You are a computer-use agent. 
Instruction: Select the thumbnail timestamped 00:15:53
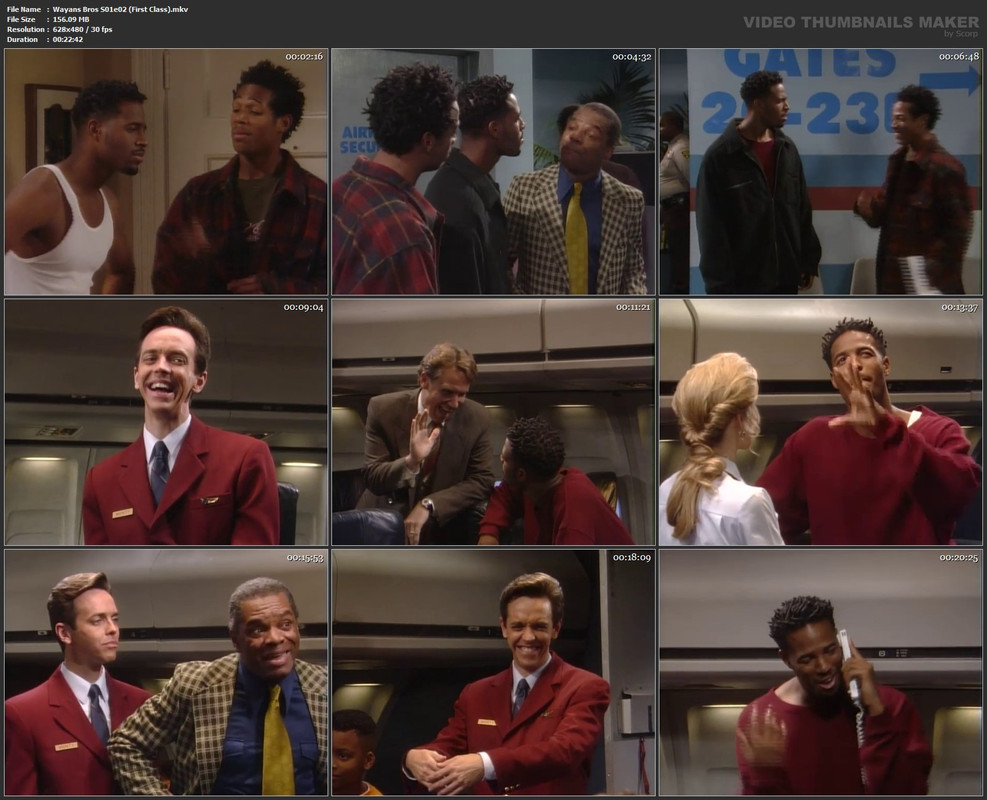tap(166, 672)
